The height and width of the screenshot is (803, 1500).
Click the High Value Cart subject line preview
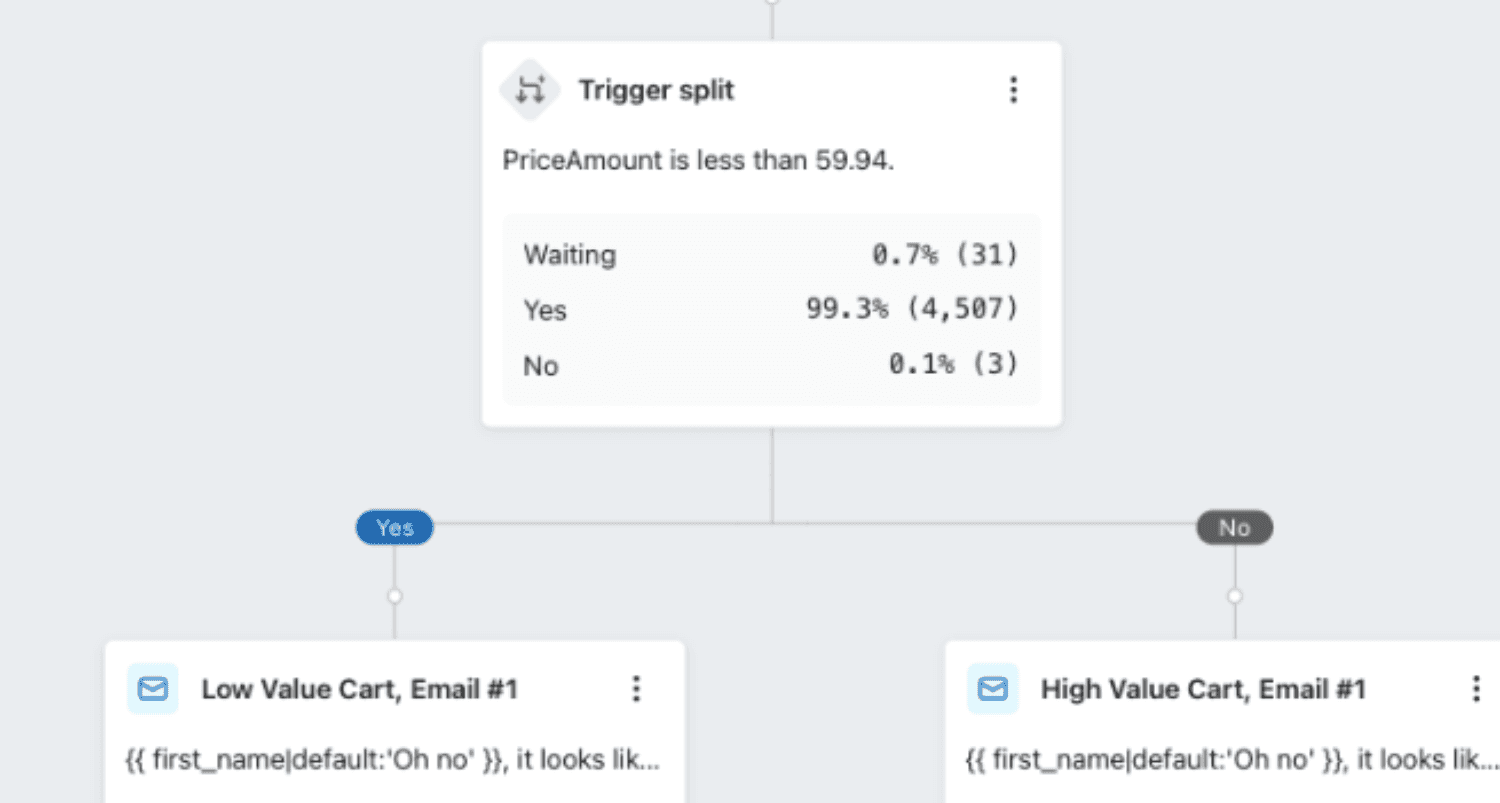[1232, 760]
